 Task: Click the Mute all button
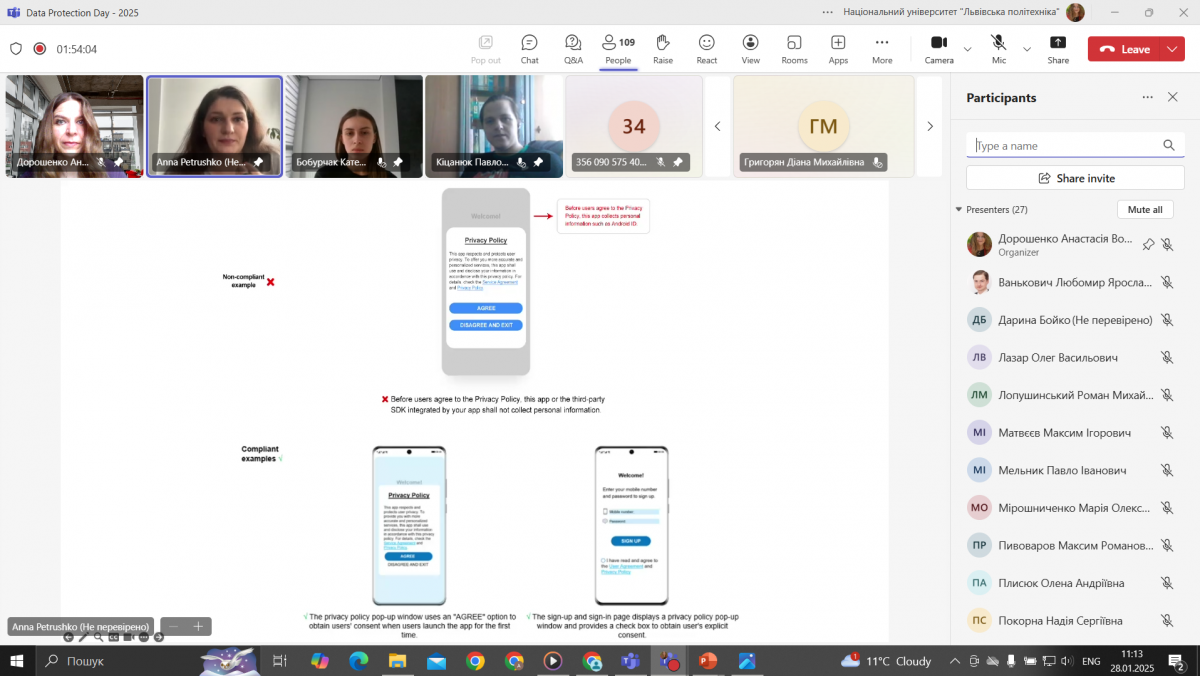coord(1144,210)
